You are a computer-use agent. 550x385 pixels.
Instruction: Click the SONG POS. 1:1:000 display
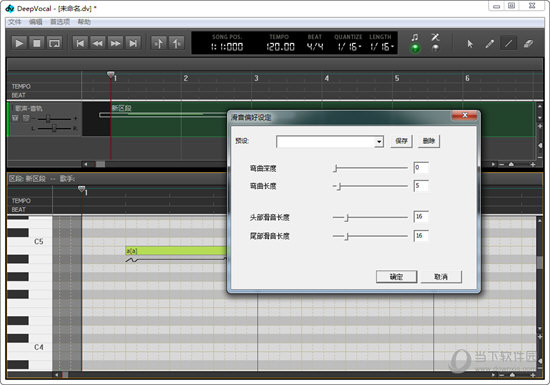click(227, 47)
